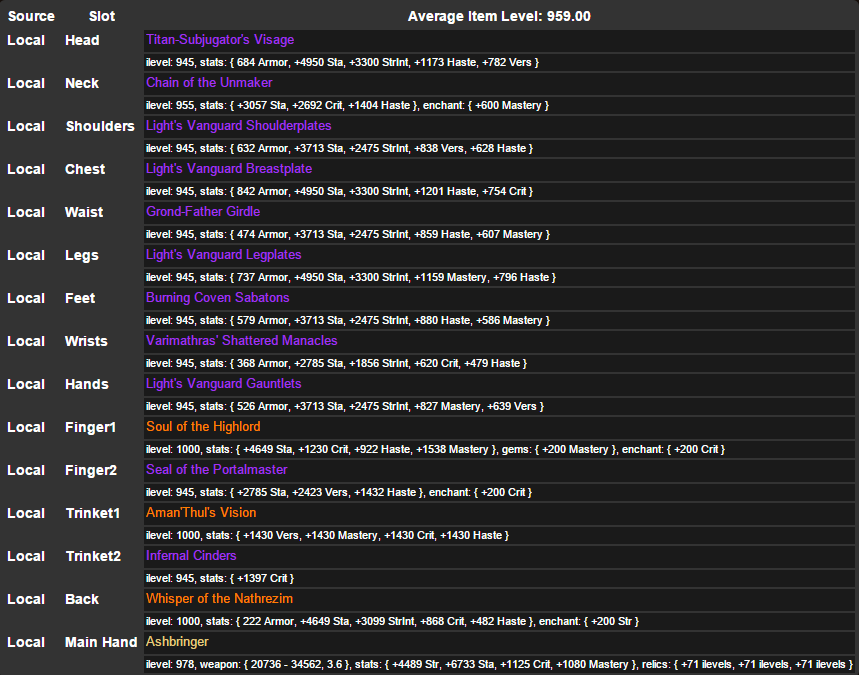The height and width of the screenshot is (675, 859).
Task: Select the Wrists slot label
Action: pos(86,341)
